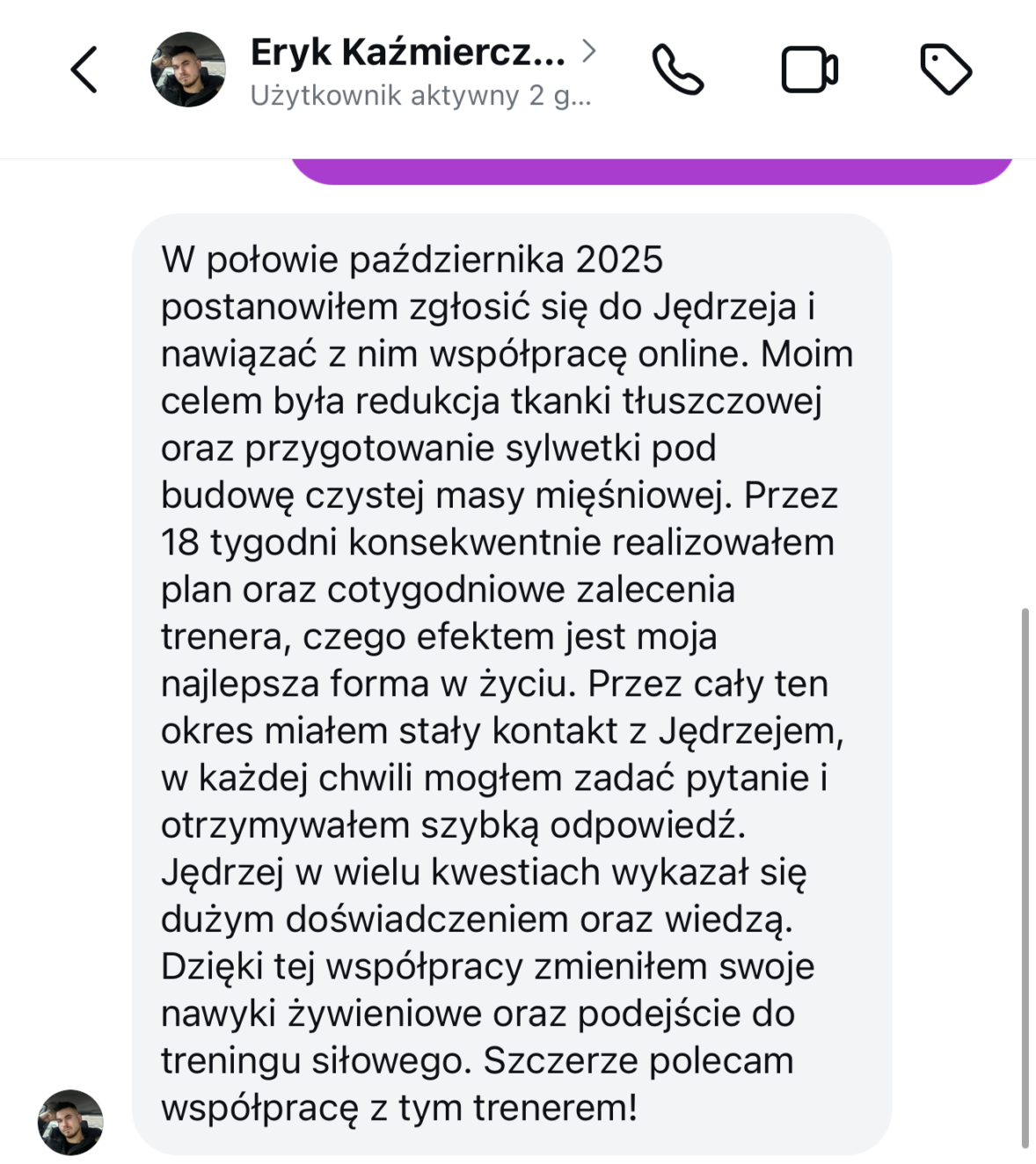Go back using the left arrow
The height and width of the screenshot is (1164, 1036).
[84, 69]
